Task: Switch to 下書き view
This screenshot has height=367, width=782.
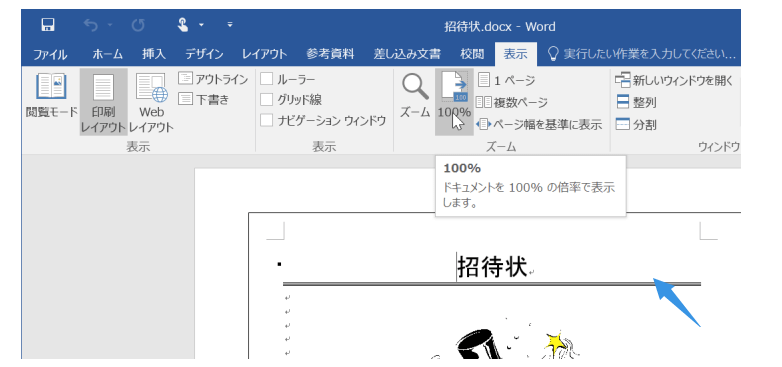Action: click(203, 99)
